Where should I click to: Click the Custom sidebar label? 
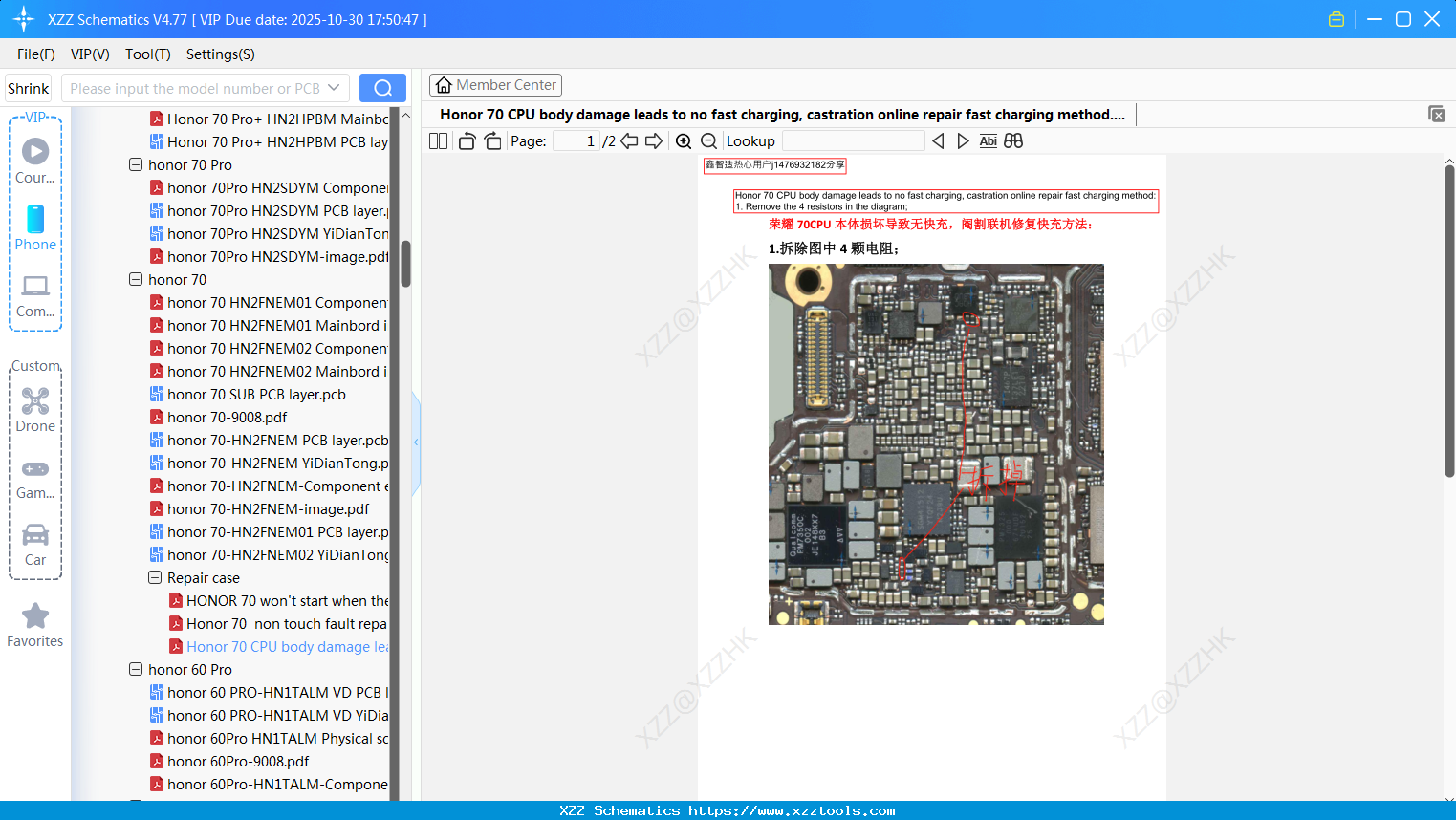[35, 366]
